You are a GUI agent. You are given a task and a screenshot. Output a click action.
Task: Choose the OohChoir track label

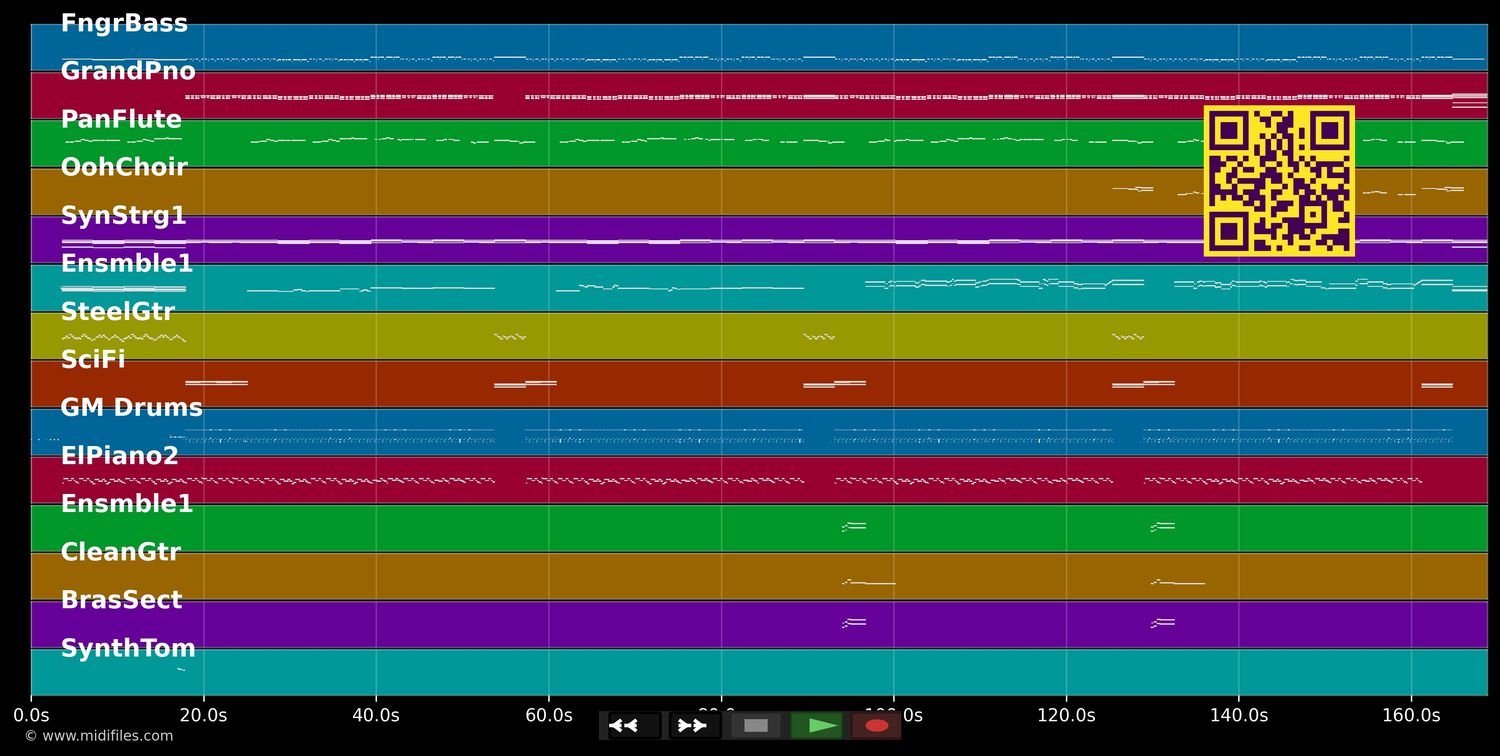(x=124, y=168)
